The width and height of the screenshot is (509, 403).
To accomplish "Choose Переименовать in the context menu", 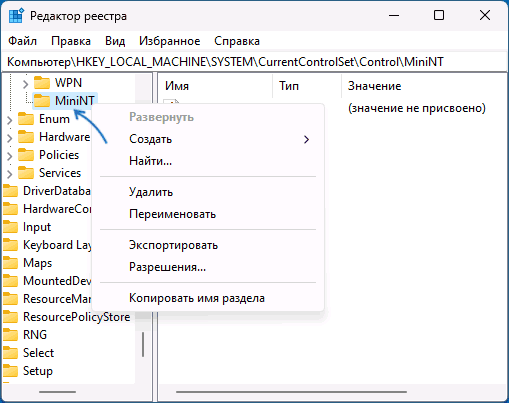I will coord(208,214).
